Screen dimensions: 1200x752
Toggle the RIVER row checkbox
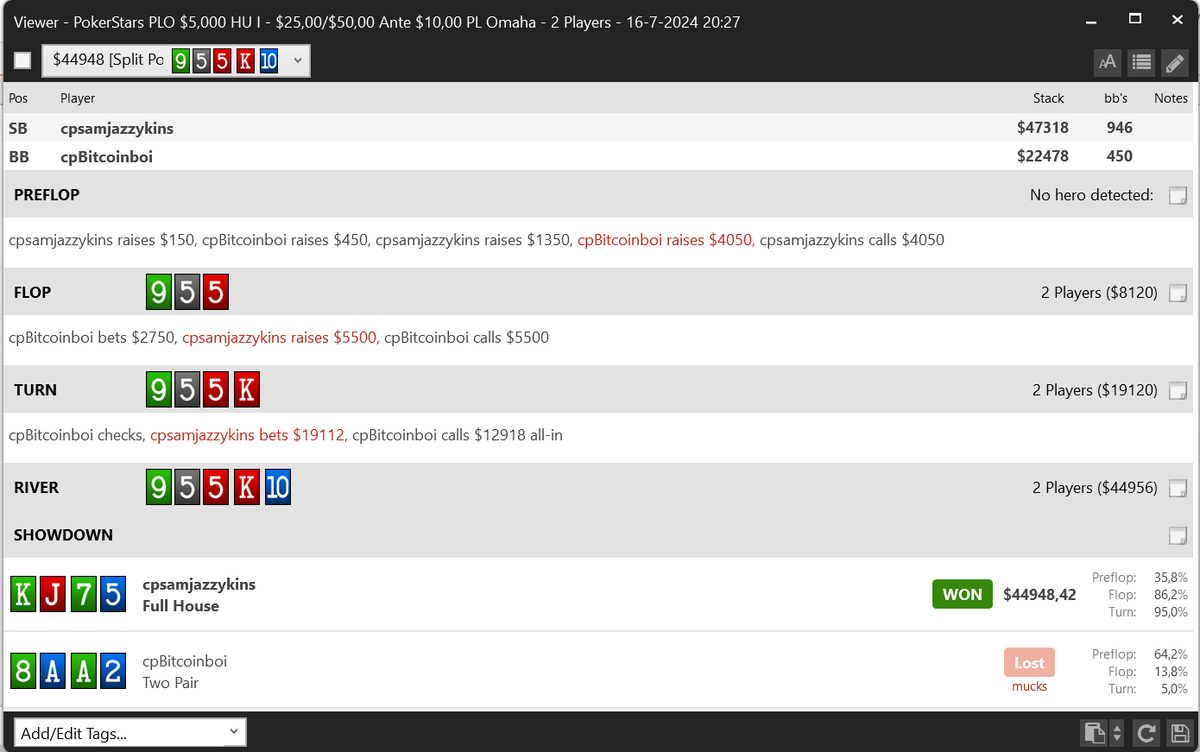[1178, 488]
